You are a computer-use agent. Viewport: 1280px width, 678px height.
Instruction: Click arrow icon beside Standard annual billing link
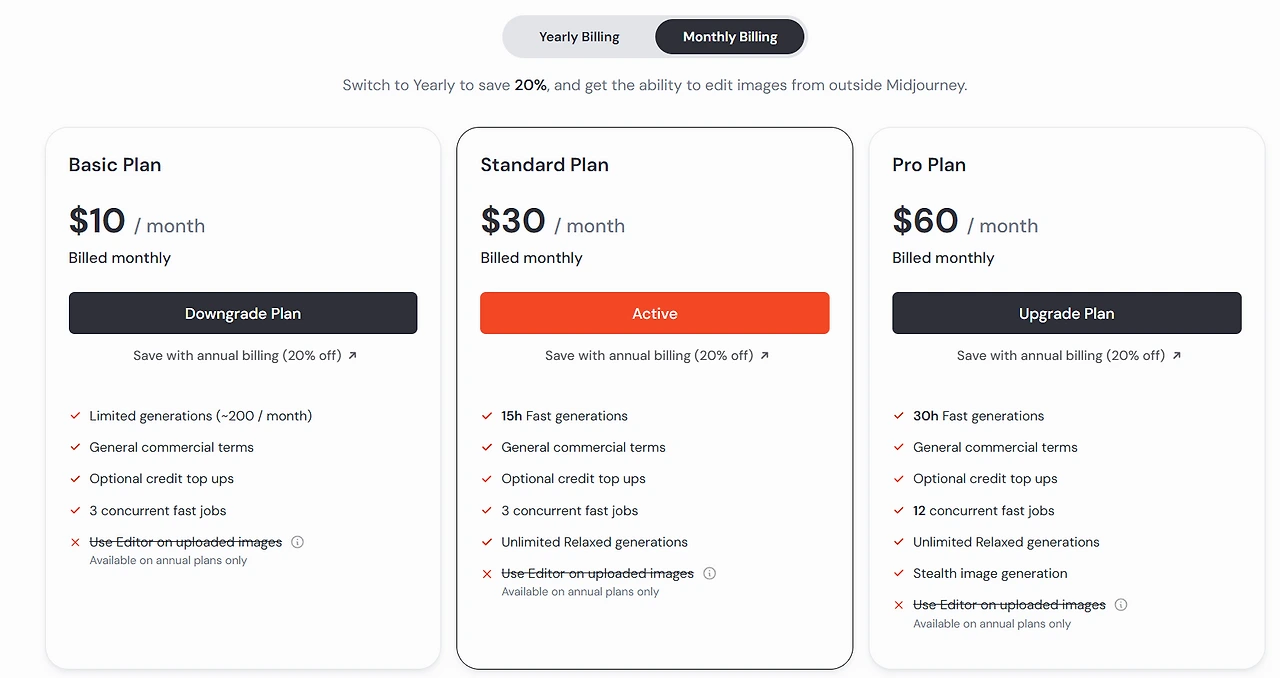764,355
